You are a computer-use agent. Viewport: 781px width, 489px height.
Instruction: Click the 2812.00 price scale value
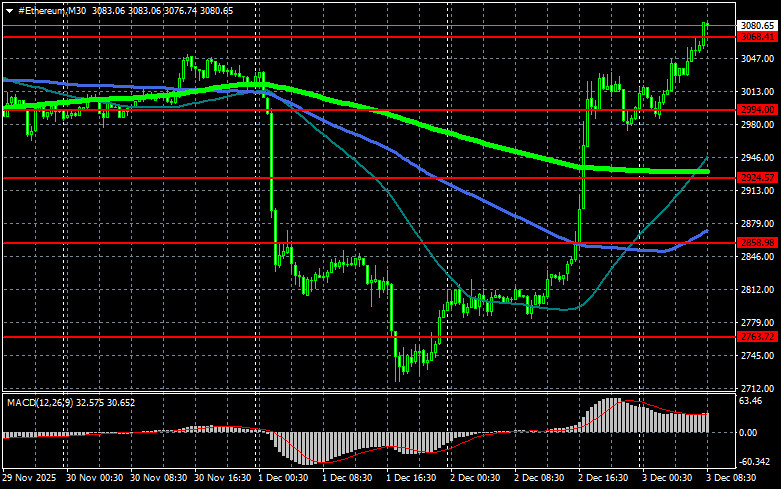click(757, 290)
